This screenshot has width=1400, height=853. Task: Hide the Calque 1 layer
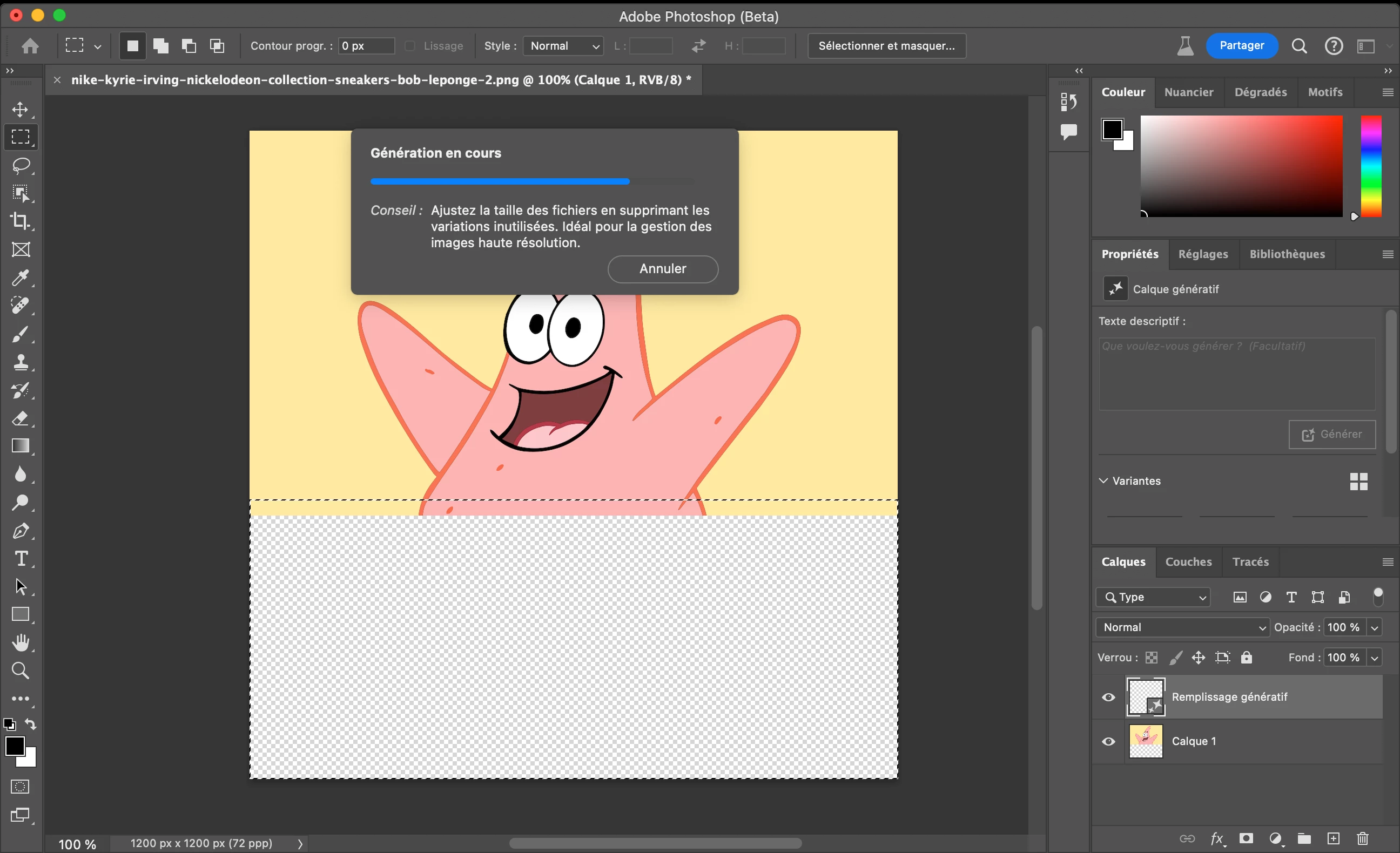1108,741
